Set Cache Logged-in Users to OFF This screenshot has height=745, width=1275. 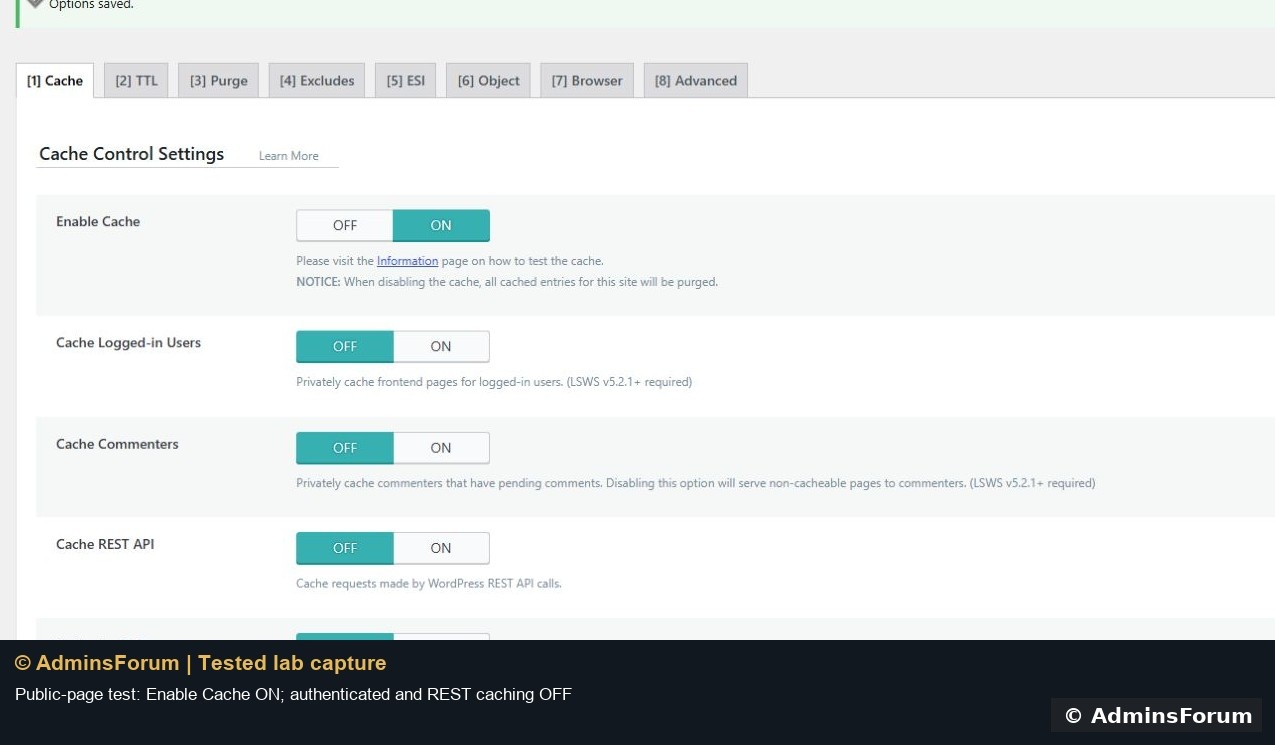[x=345, y=347]
